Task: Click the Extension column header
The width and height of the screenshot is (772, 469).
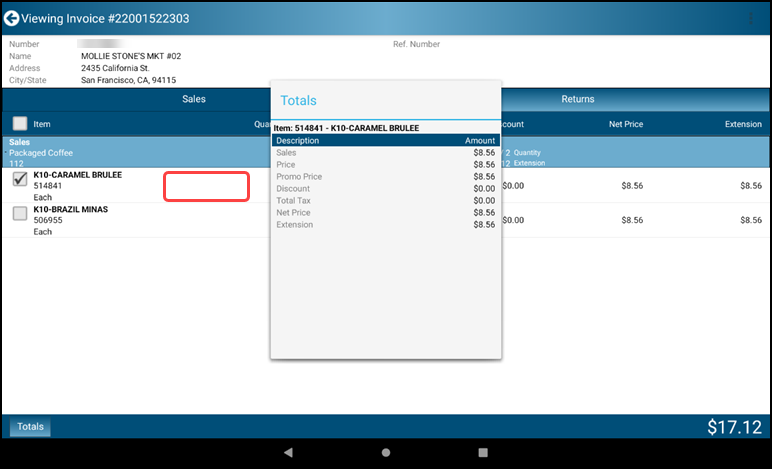Action: (743, 124)
